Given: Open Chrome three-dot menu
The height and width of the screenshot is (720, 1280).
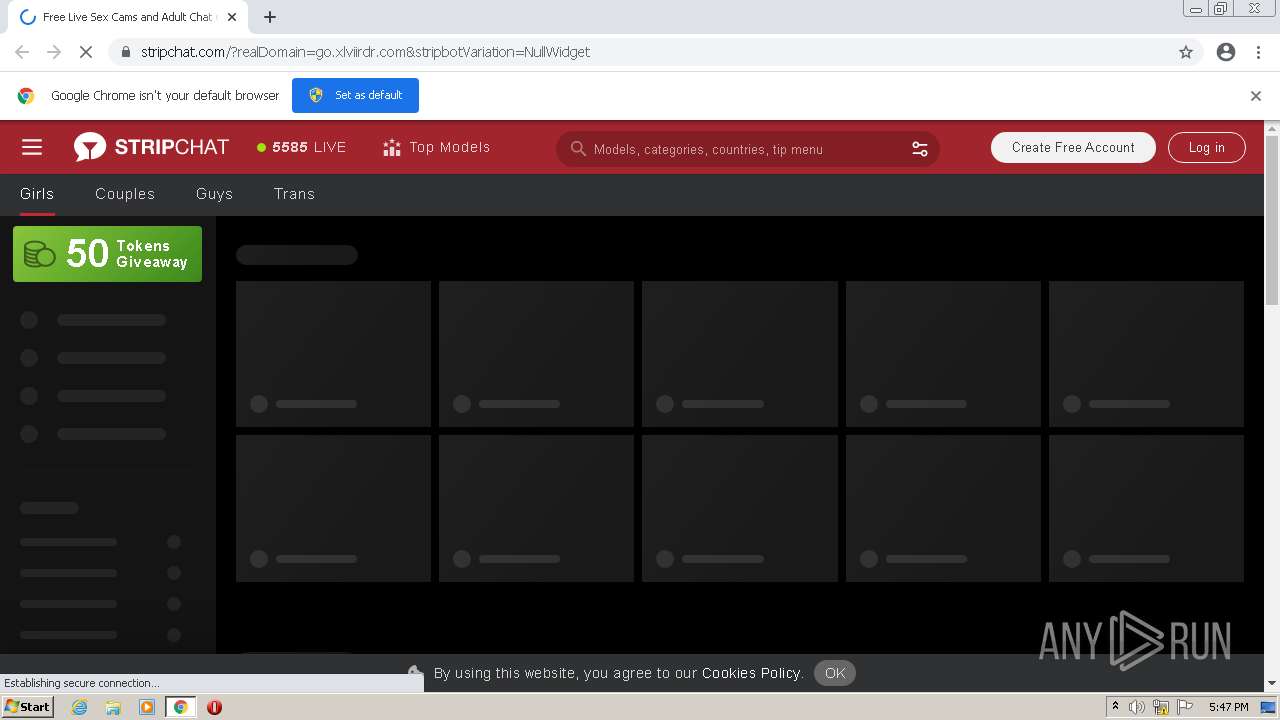Looking at the screenshot, I should coord(1258,52).
